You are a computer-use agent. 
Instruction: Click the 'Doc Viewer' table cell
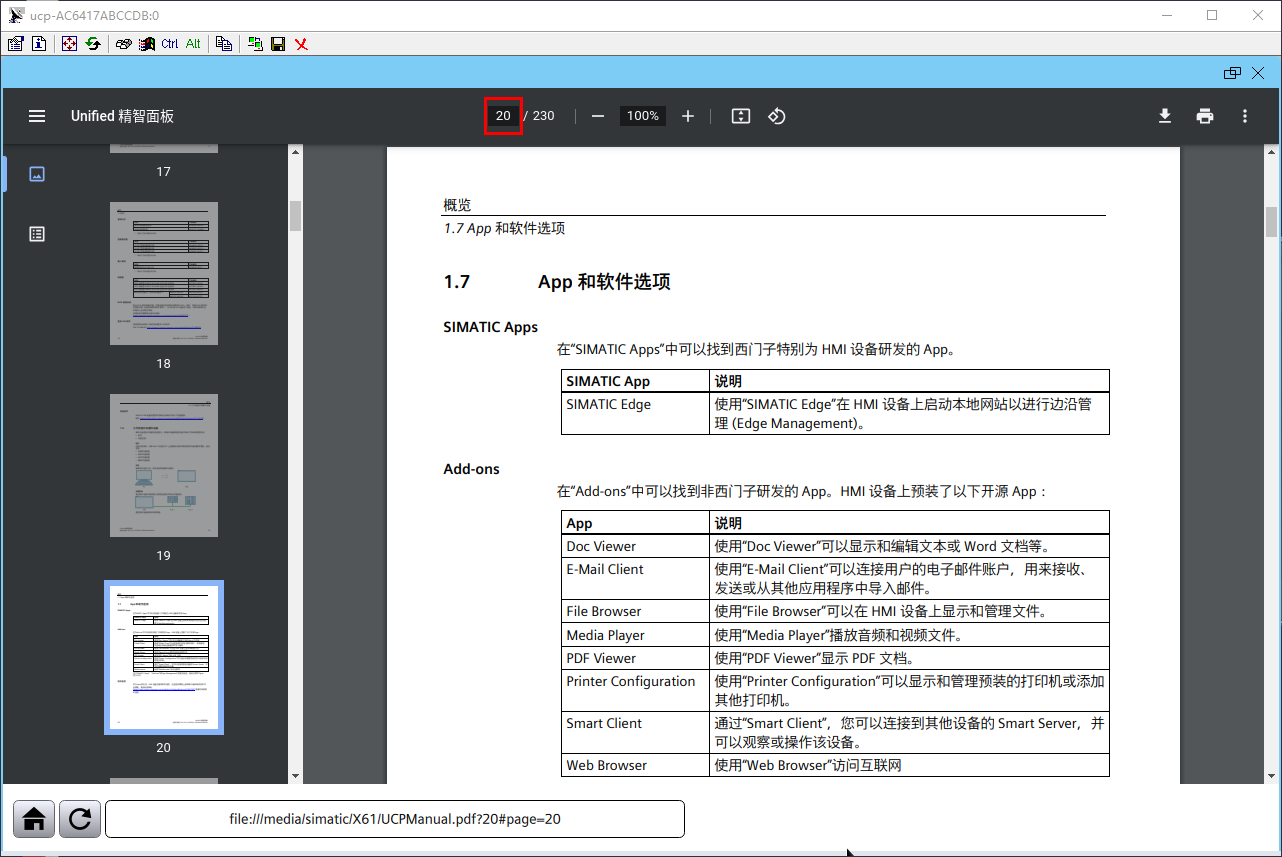(x=636, y=546)
